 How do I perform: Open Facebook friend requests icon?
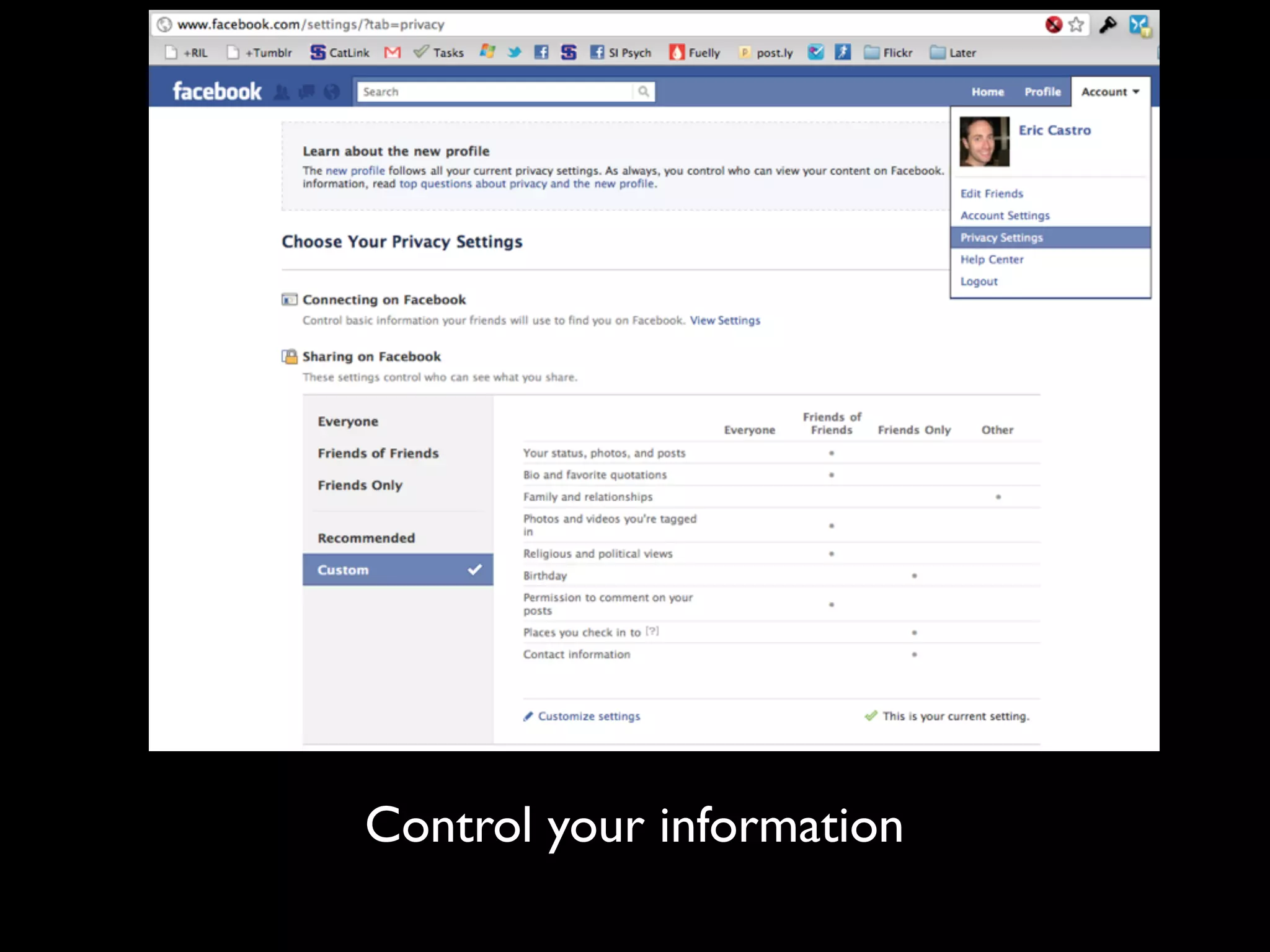pyautogui.click(x=282, y=92)
